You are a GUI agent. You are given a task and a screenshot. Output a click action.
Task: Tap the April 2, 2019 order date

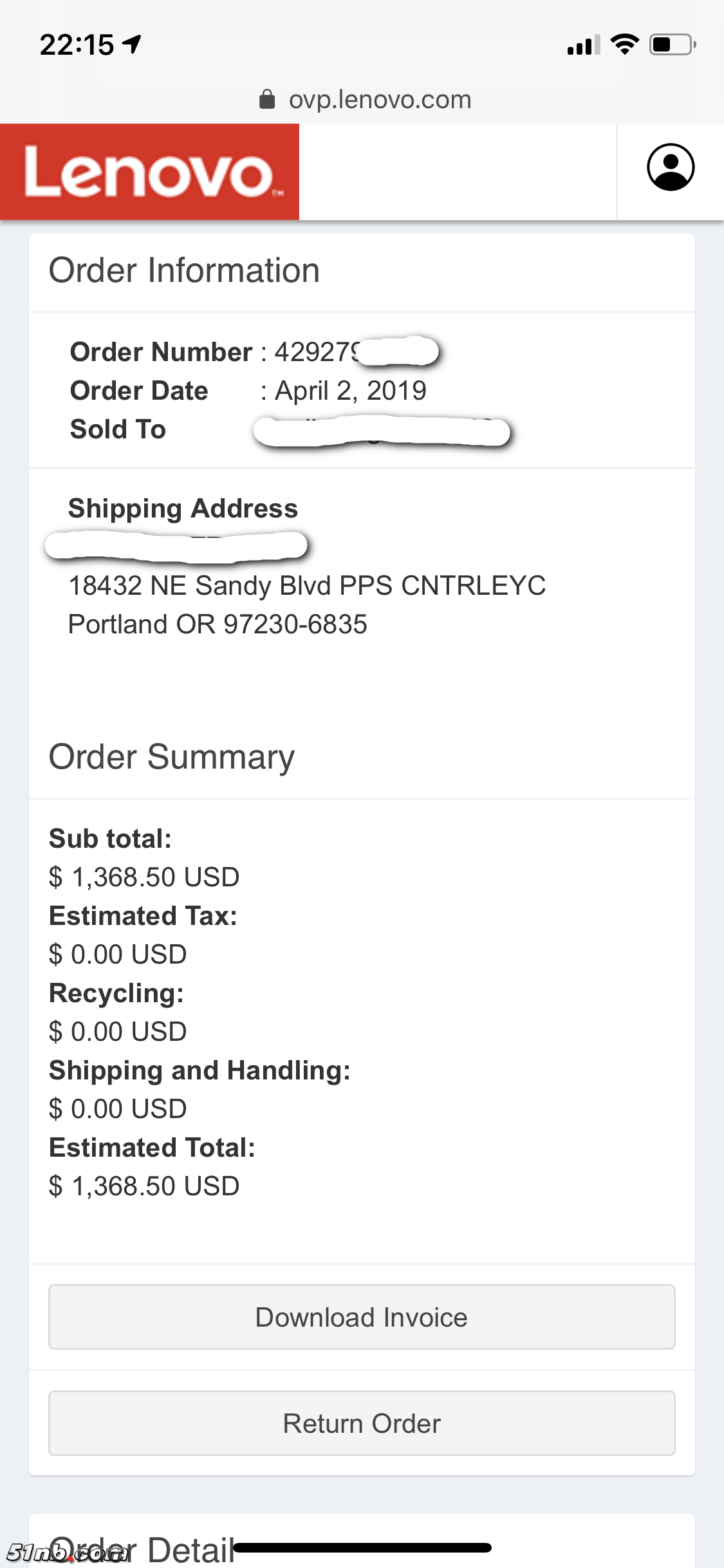[x=351, y=391]
